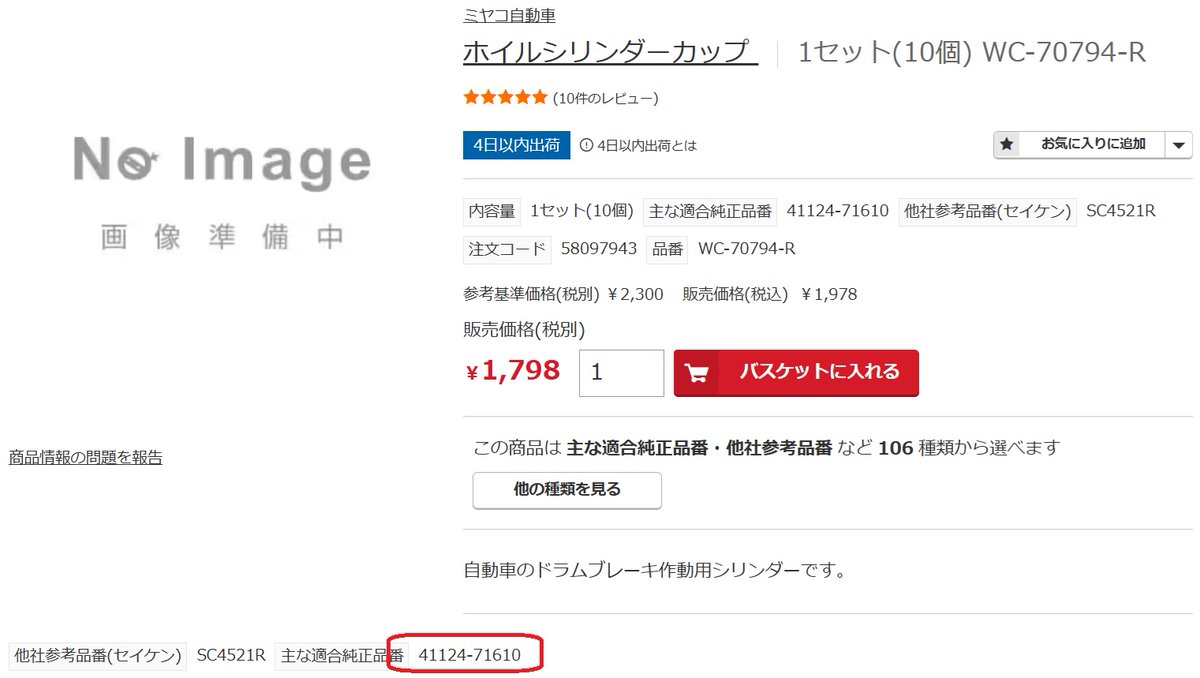Screen dimensions: 1200x678
Task: Open 商品情報の問題を報告 link
Action: pyautogui.click(x=86, y=458)
